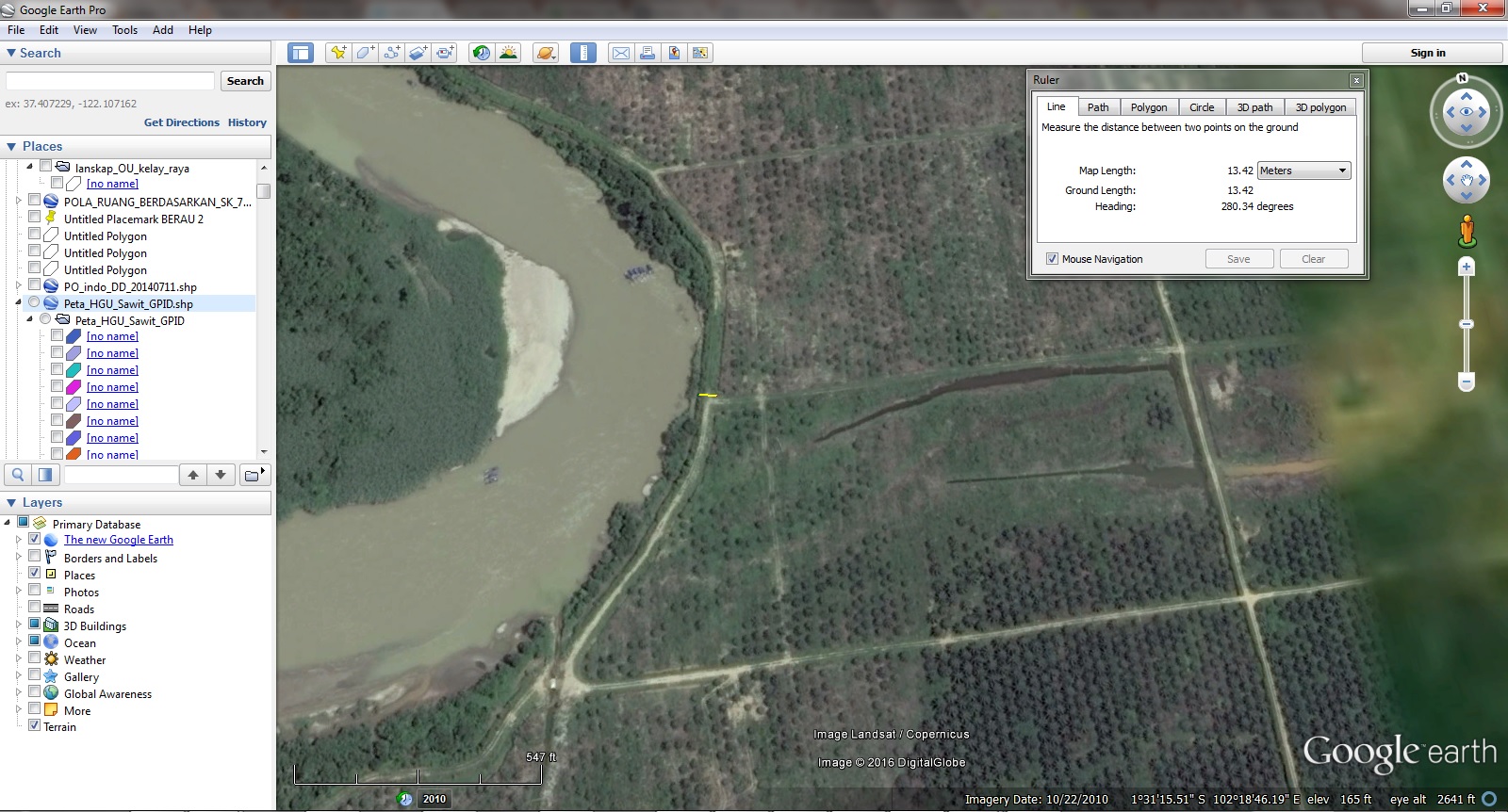Expand the PO_indo_DD_20140711.shp tree node
1508x812 pixels.
(19, 285)
